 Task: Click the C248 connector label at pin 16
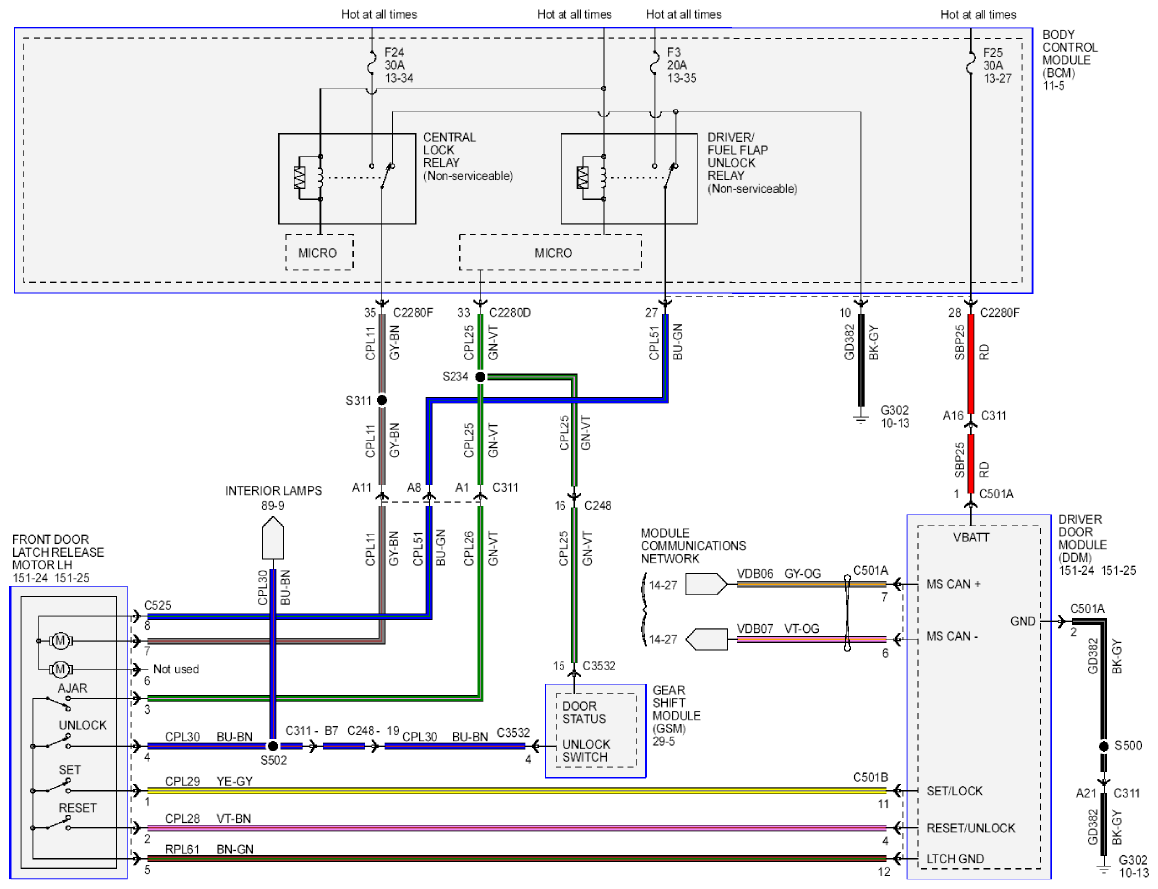tap(597, 506)
